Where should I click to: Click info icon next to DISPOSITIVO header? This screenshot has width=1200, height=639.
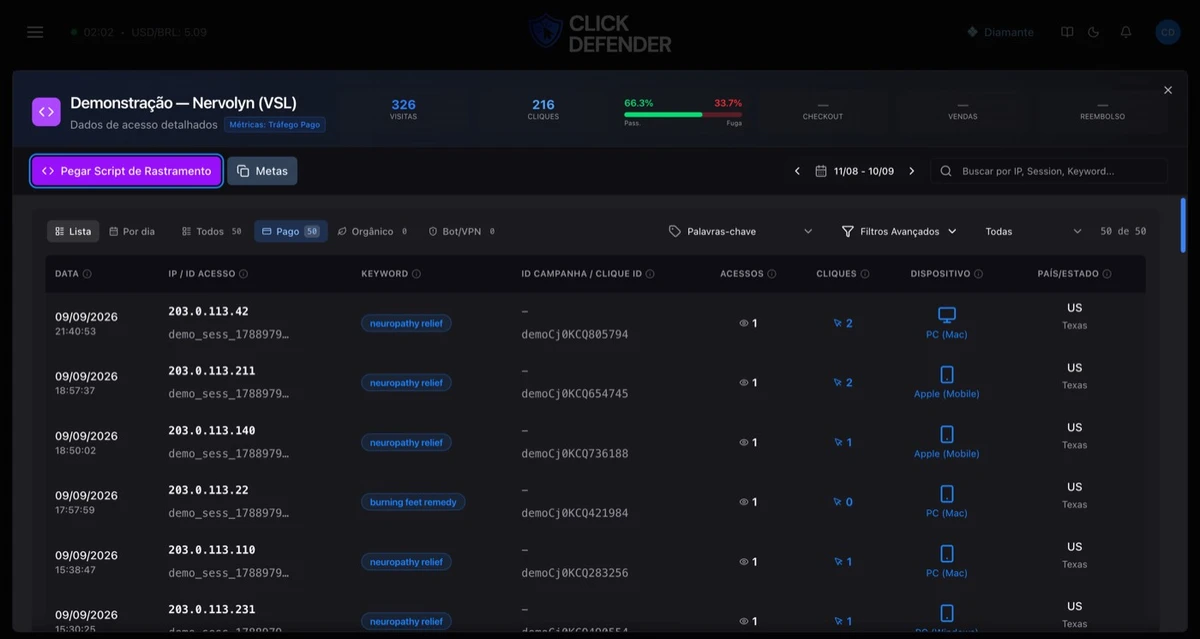pyautogui.click(x=978, y=274)
